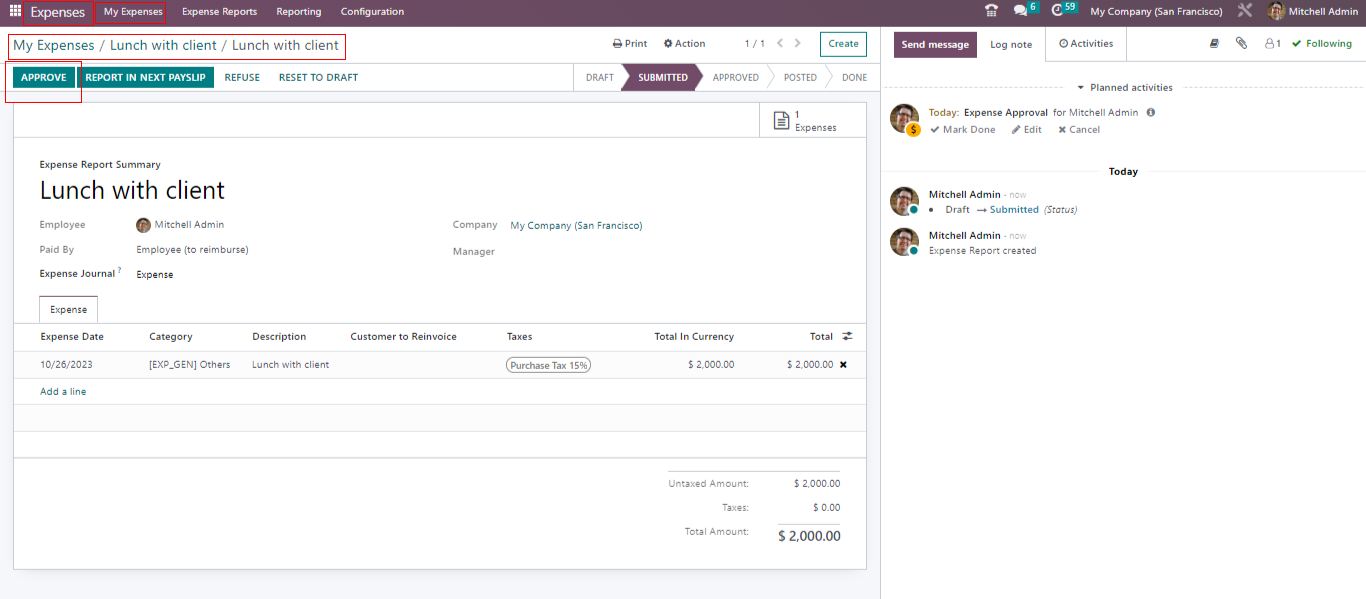The height and width of the screenshot is (599, 1366).
Task: Open the Mitchell Admin user menu
Action: coord(1313,12)
